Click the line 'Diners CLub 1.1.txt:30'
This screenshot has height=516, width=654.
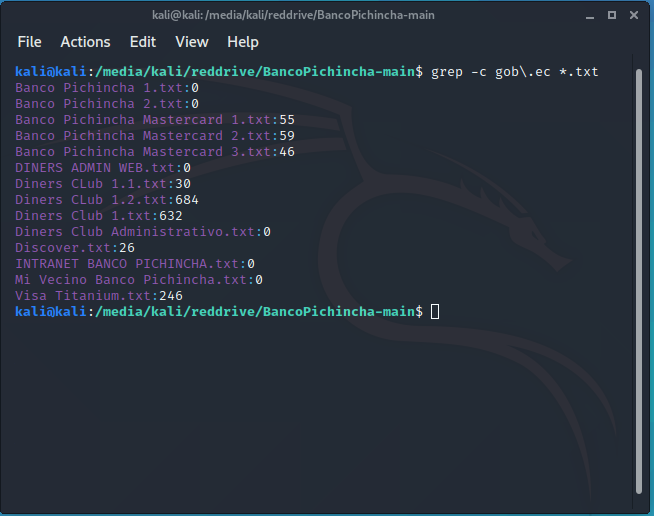(103, 184)
